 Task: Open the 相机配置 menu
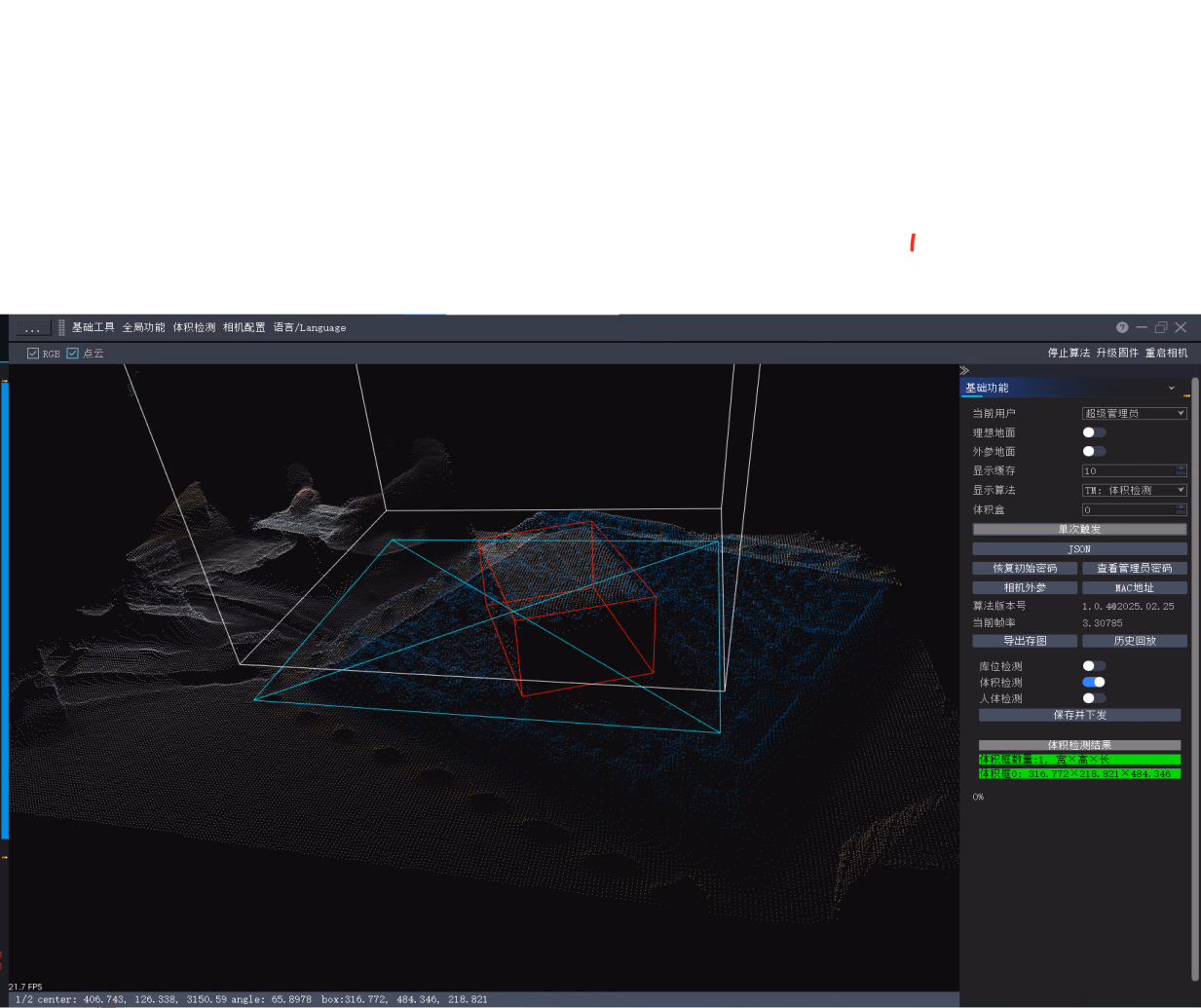pos(244,327)
